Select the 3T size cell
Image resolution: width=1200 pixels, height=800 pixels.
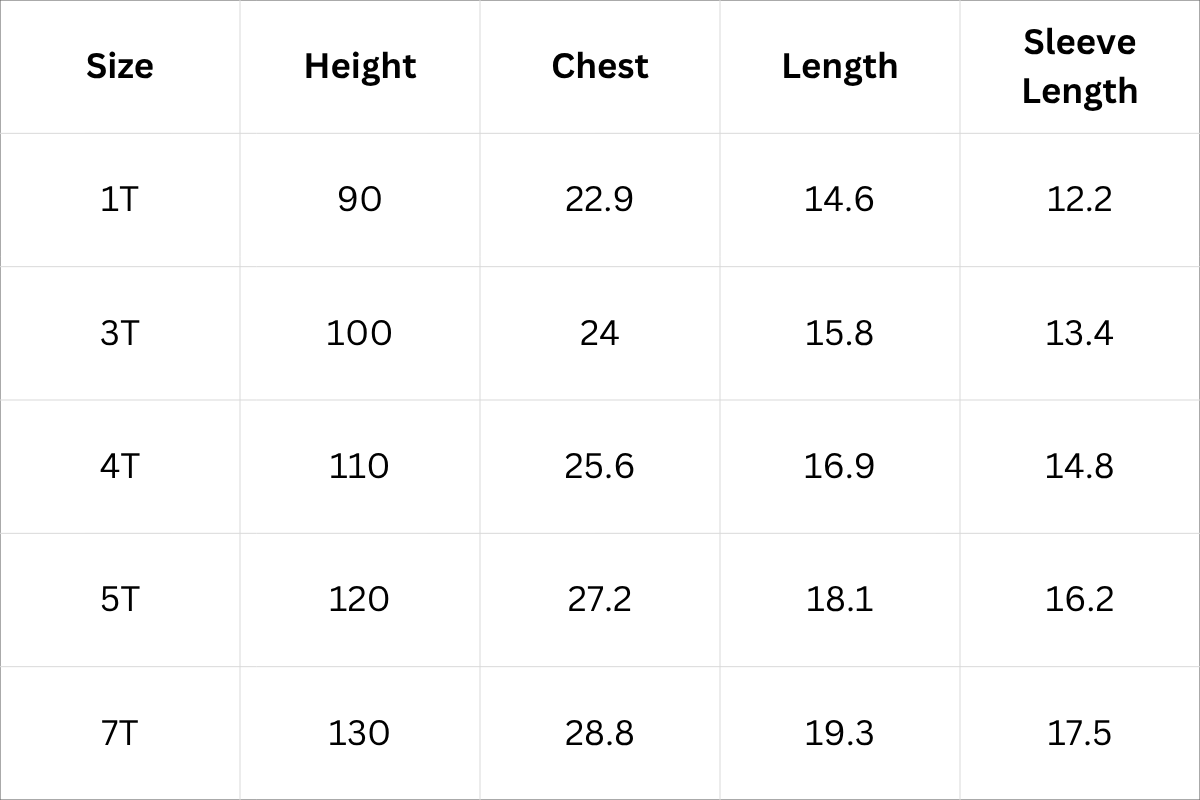120,333
